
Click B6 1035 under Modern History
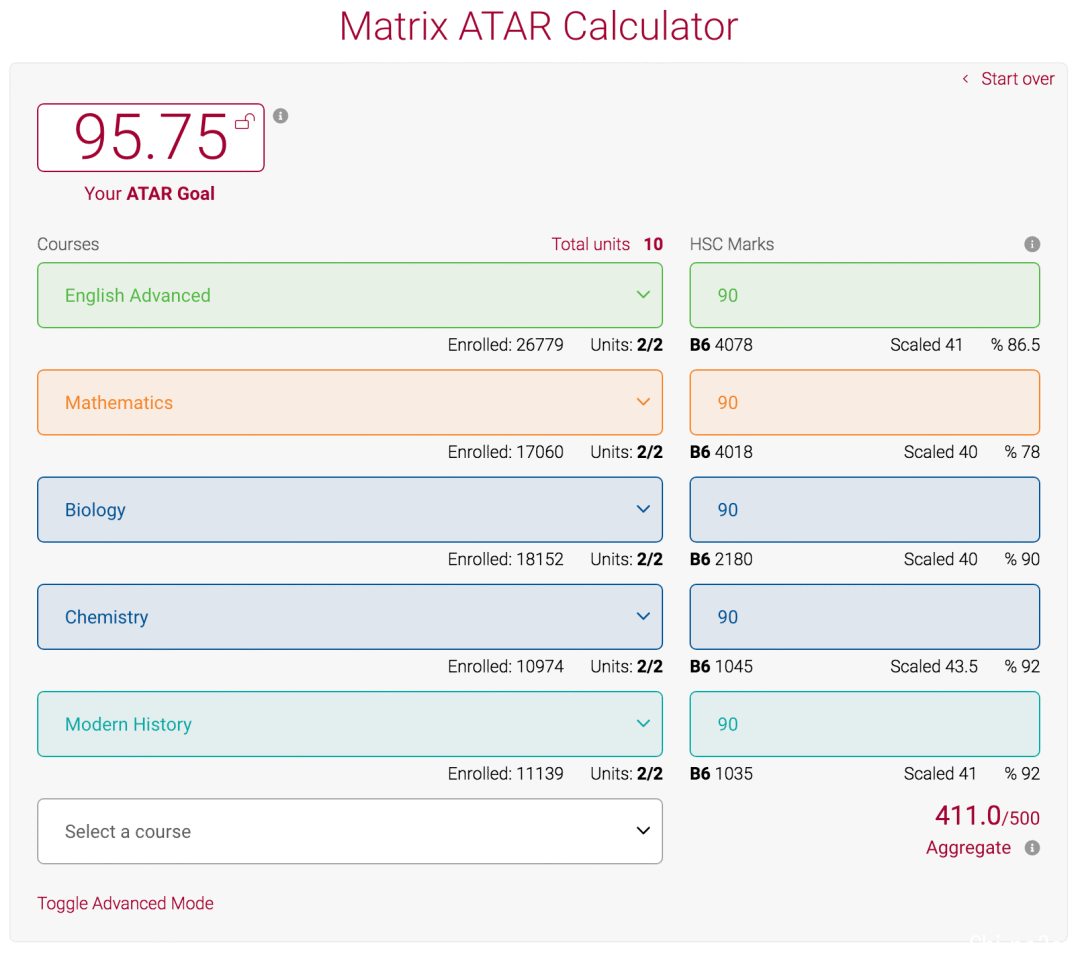point(721,774)
